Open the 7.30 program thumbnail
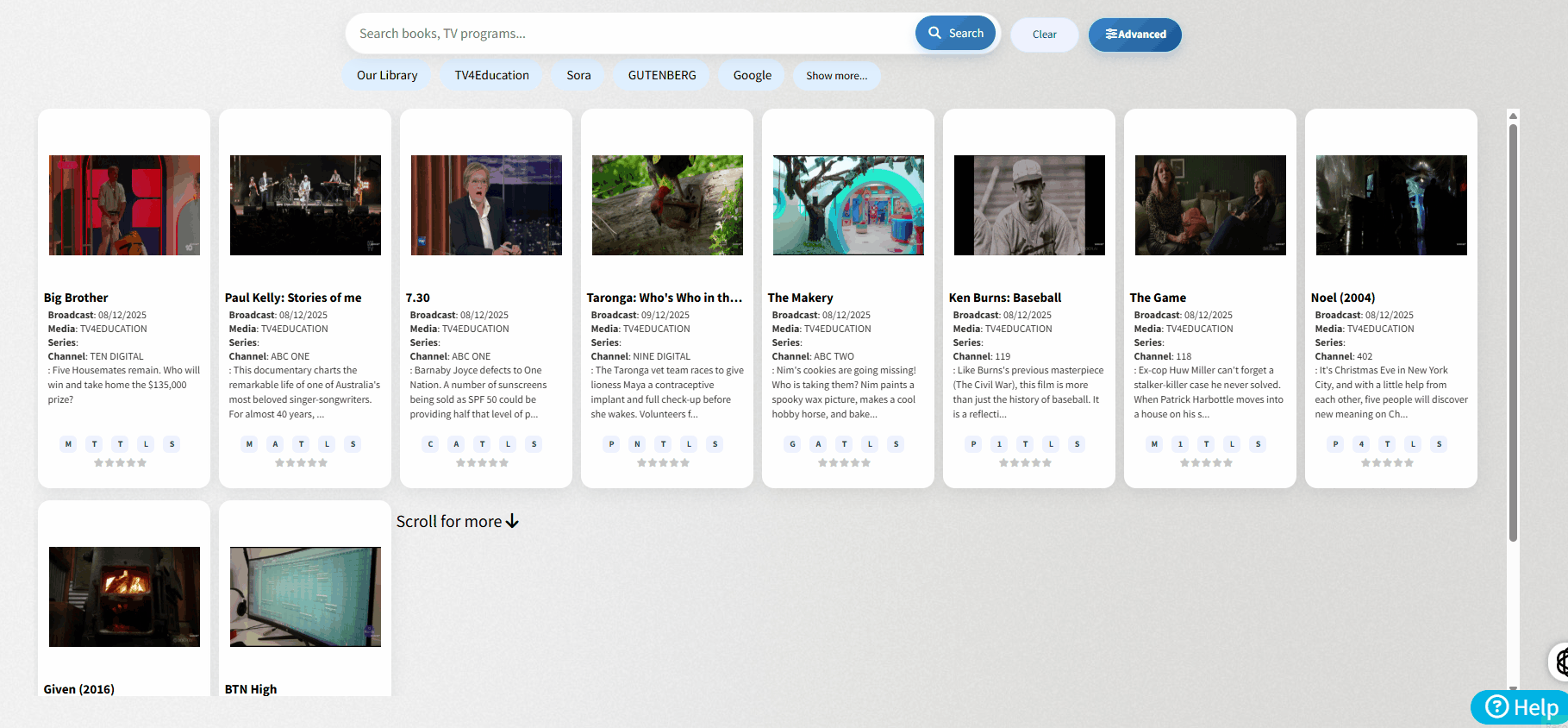This screenshot has height=728, width=1568. pyautogui.click(x=486, y=205)
